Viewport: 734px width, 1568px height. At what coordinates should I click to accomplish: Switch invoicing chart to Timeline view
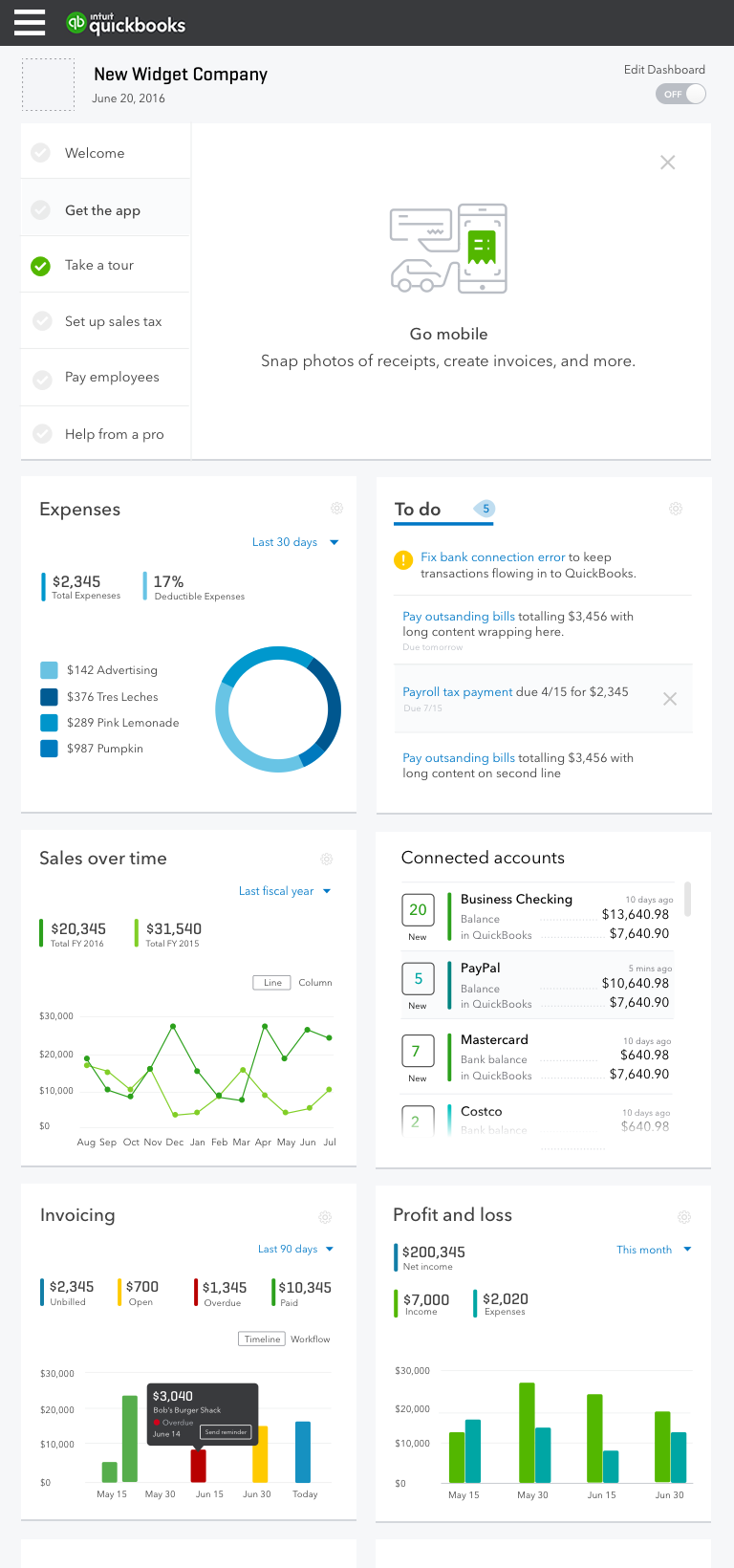click(262, 1339)
